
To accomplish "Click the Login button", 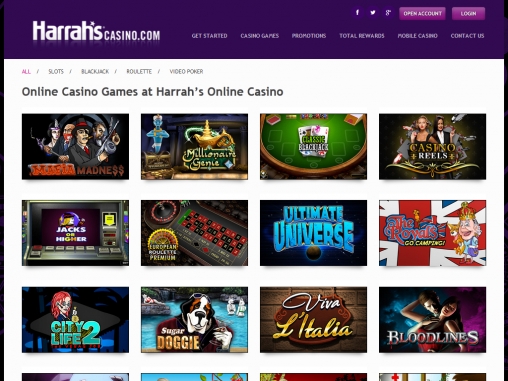I will pos(468,14).
